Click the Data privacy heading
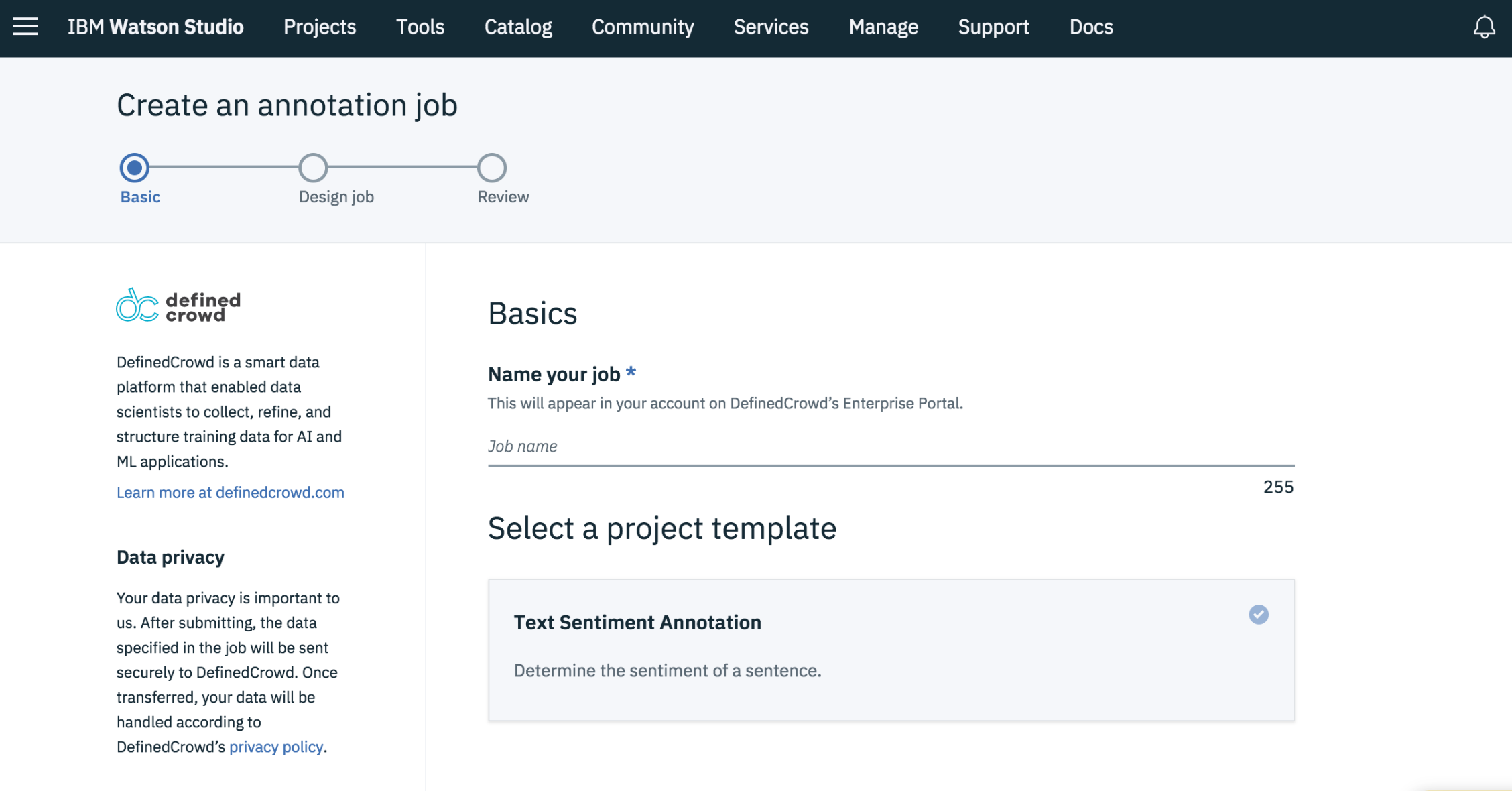This screenshot has width=1512, height=791. click(x=170, y=557)
